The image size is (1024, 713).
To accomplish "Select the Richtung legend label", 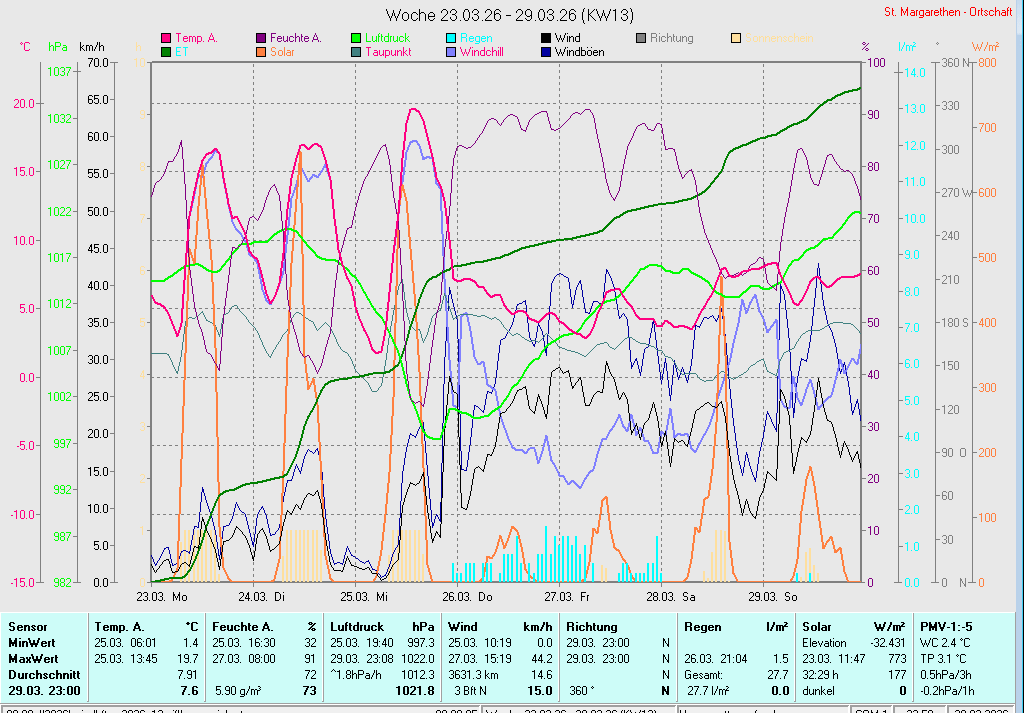I will 671,38.
